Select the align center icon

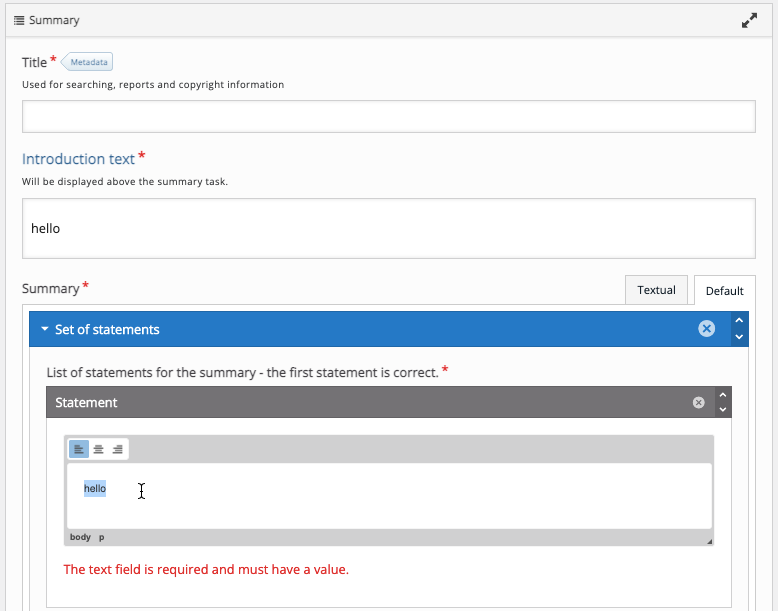pos(98,449)
